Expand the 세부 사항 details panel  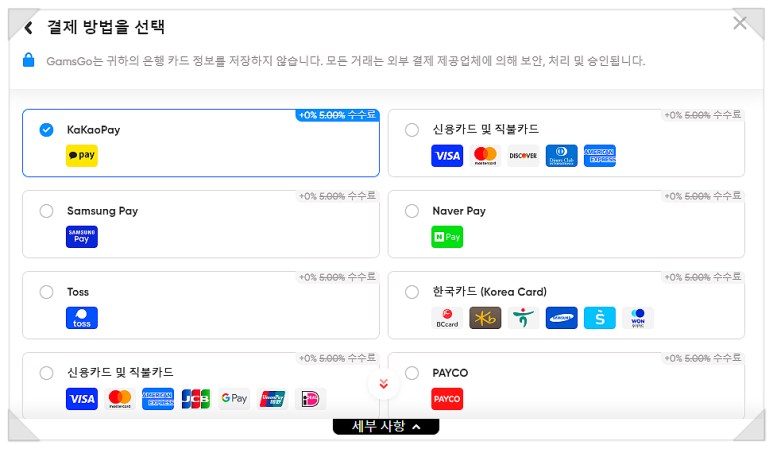[x=386, y=426]
